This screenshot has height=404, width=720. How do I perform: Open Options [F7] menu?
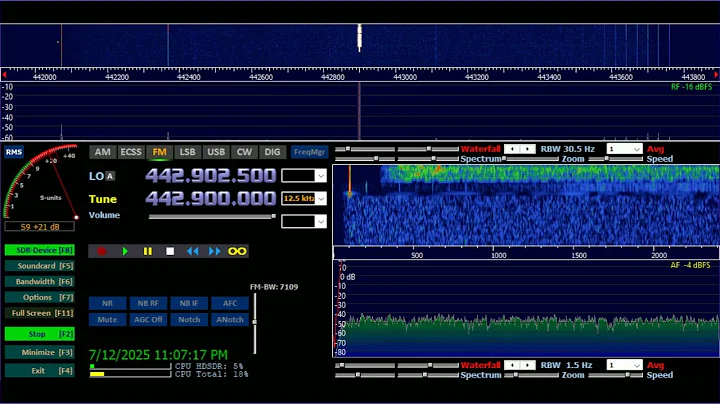(39, 297)
